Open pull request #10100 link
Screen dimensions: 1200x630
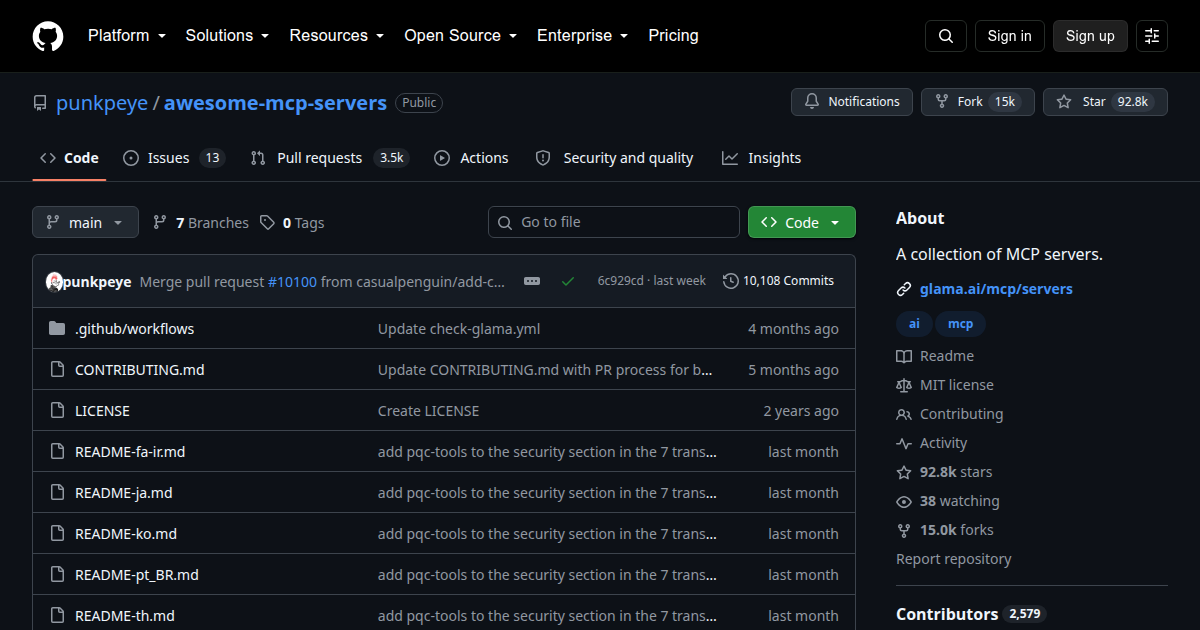coord(292,282)
